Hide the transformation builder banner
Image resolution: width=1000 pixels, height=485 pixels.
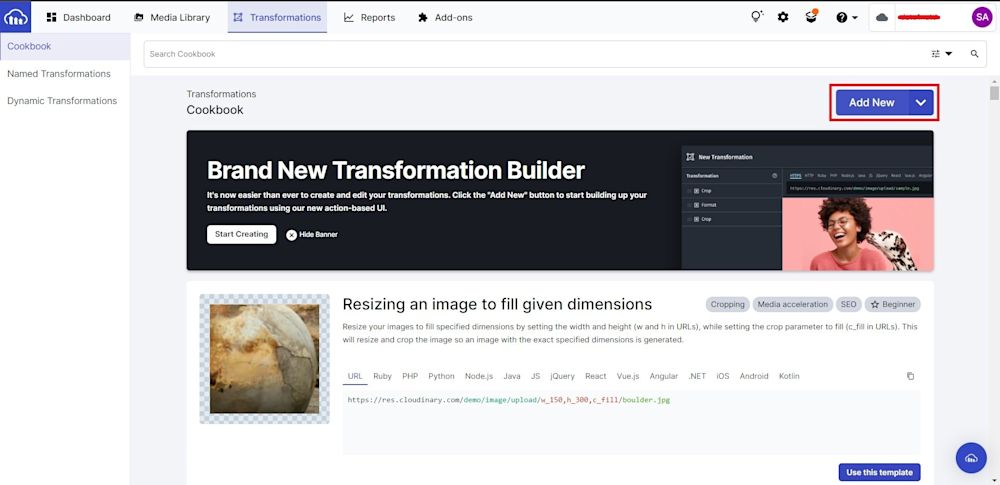[x=312, y=234]
